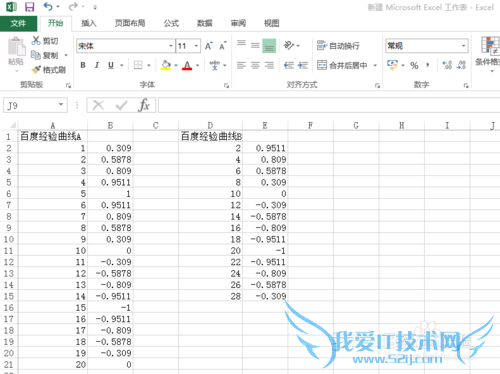Click the Copy icon
Screen dimensions: 500x374
point(36,55)
